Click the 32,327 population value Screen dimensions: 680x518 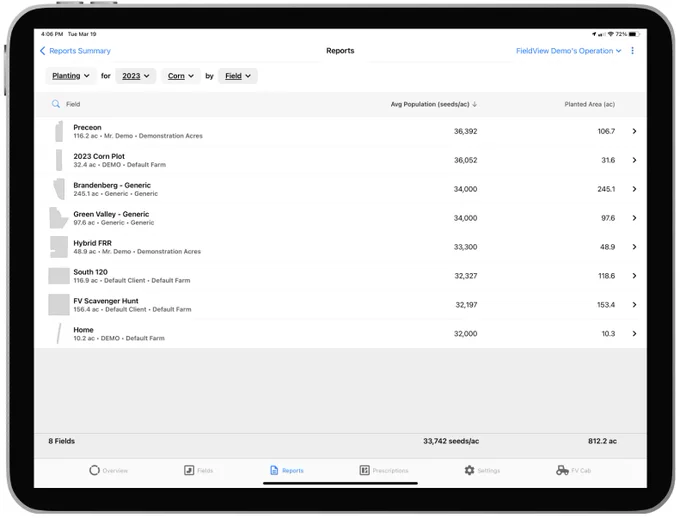(x=466, y=276)
